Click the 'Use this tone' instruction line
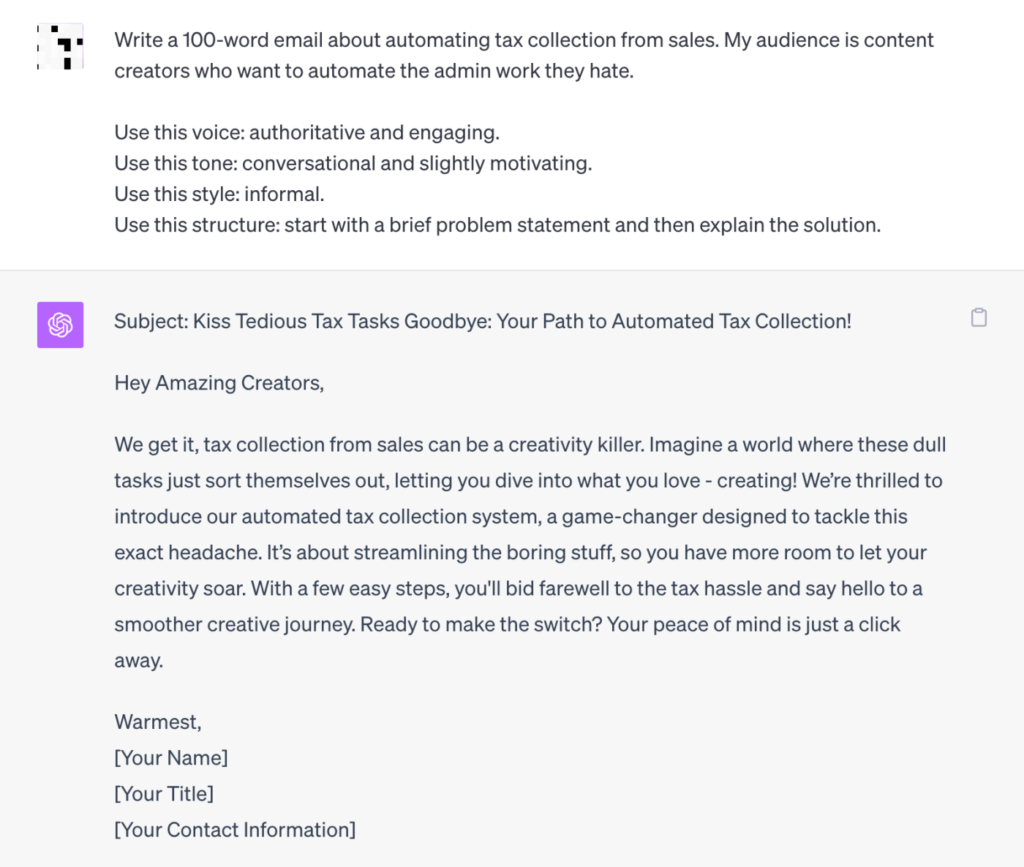 pyautogui.click(x=353, y=163)
